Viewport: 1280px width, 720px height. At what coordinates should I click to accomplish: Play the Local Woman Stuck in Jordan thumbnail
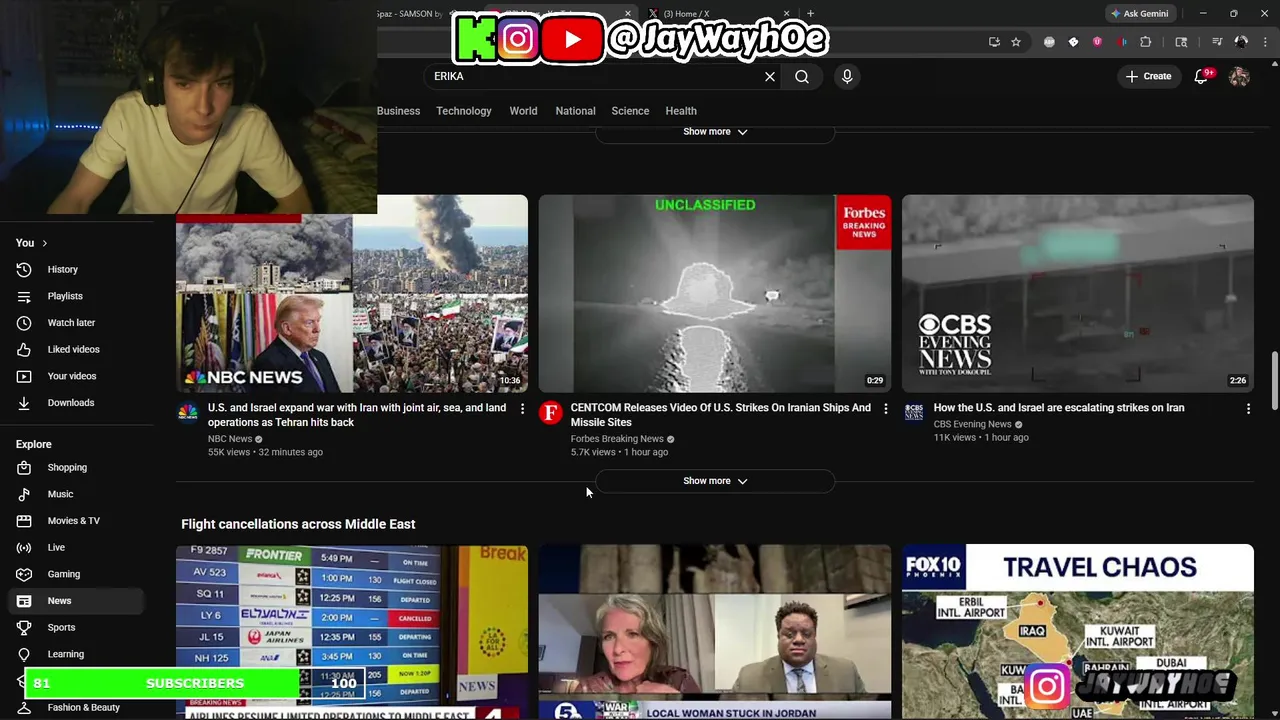pos(715,632)
